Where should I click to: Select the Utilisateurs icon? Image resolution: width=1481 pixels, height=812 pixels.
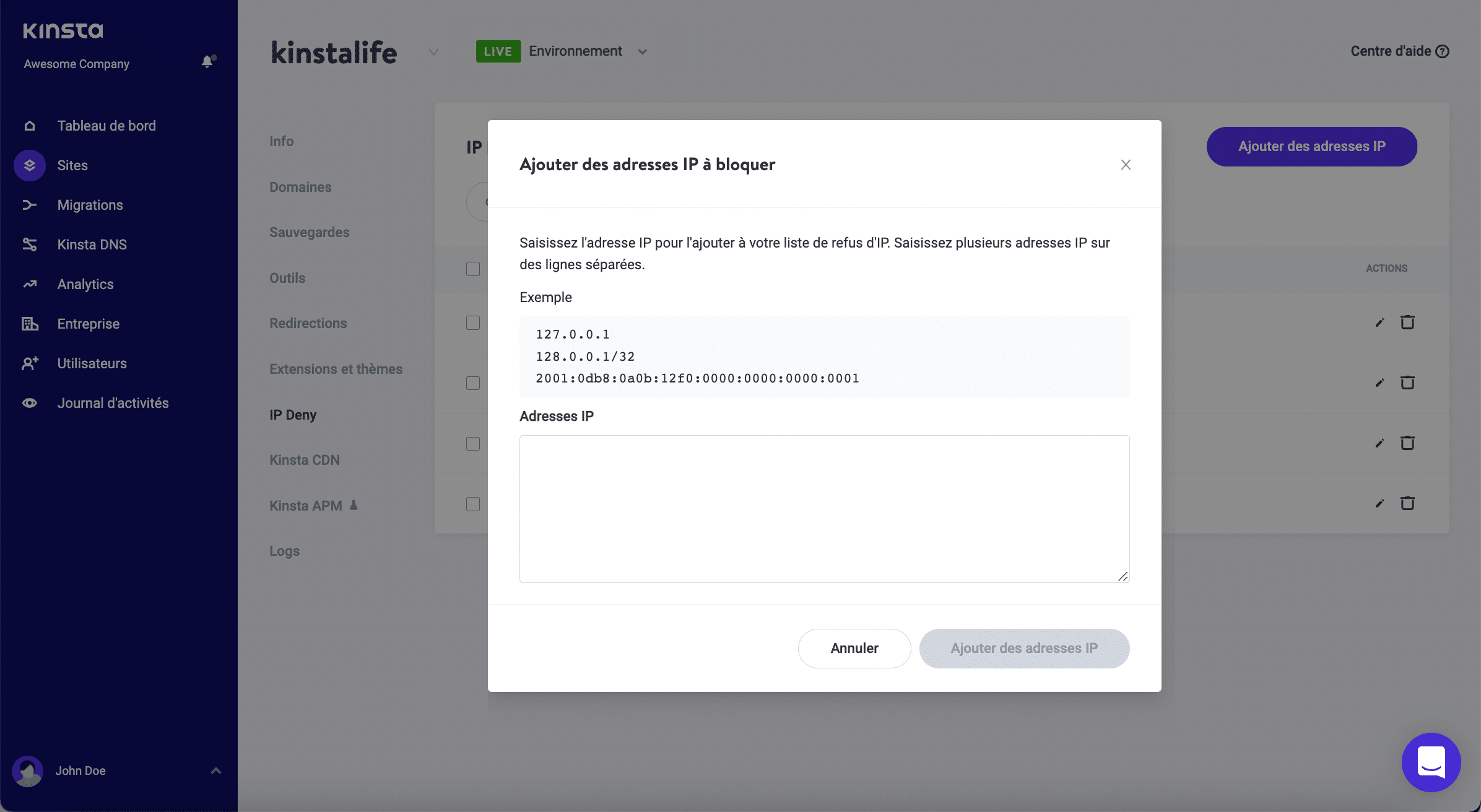tap(29, 363)
